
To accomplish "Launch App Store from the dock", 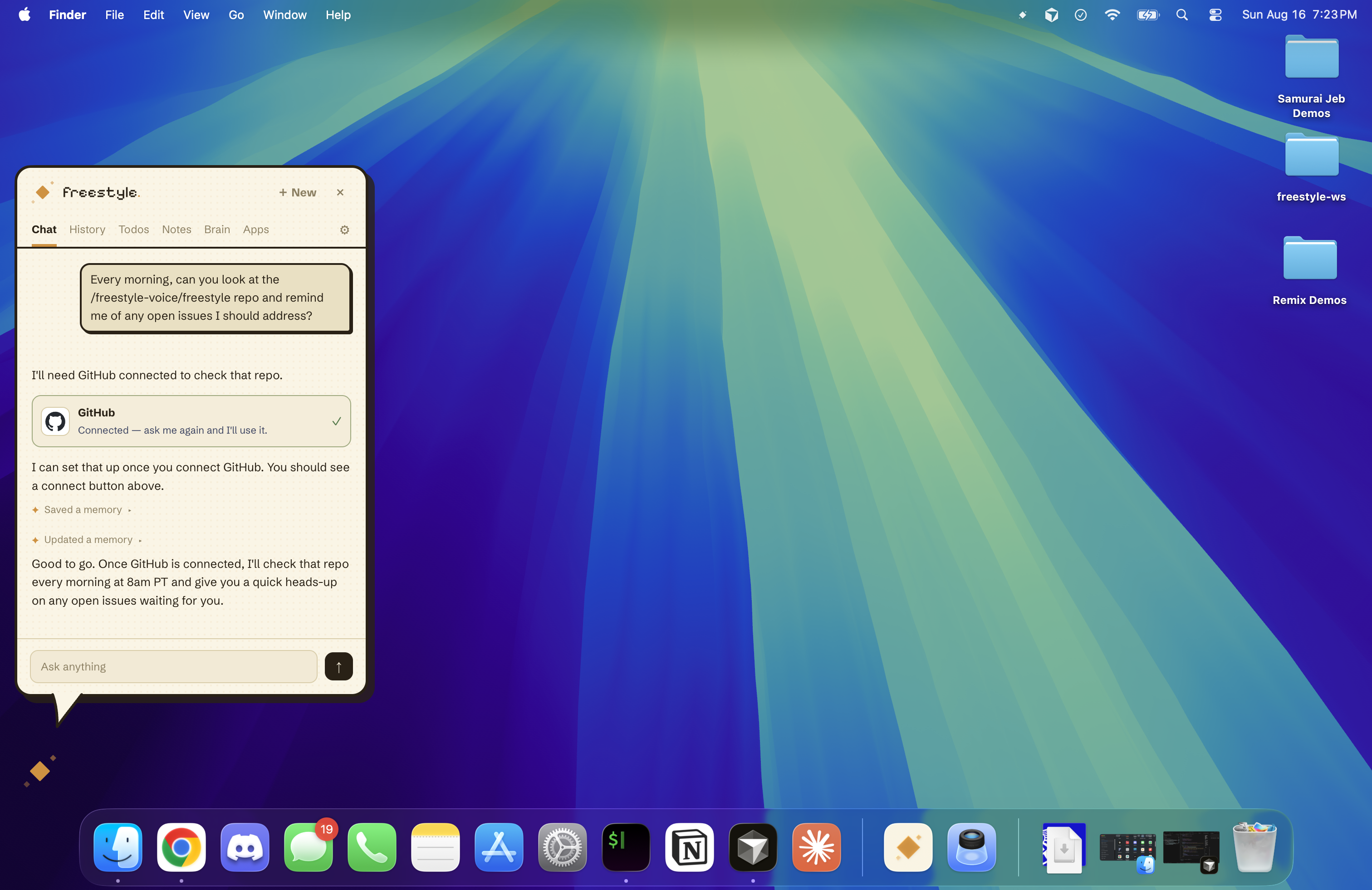I will click(499, 847).
